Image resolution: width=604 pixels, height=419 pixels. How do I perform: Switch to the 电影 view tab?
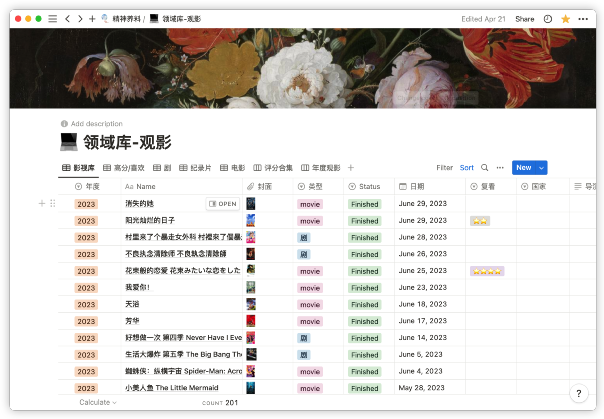click(232, 168)
